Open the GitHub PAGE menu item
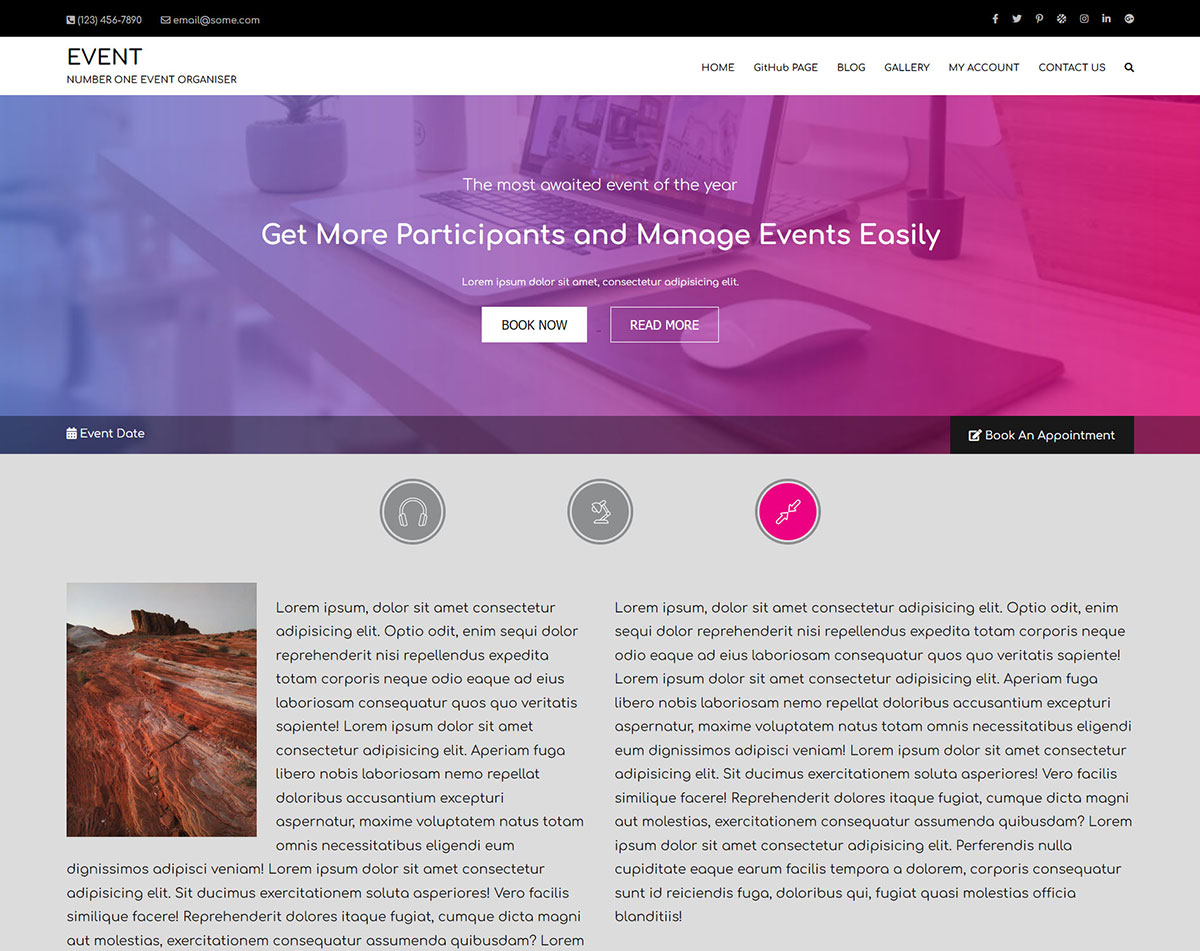Screen dimensions: 1200x951 point(786,67)
